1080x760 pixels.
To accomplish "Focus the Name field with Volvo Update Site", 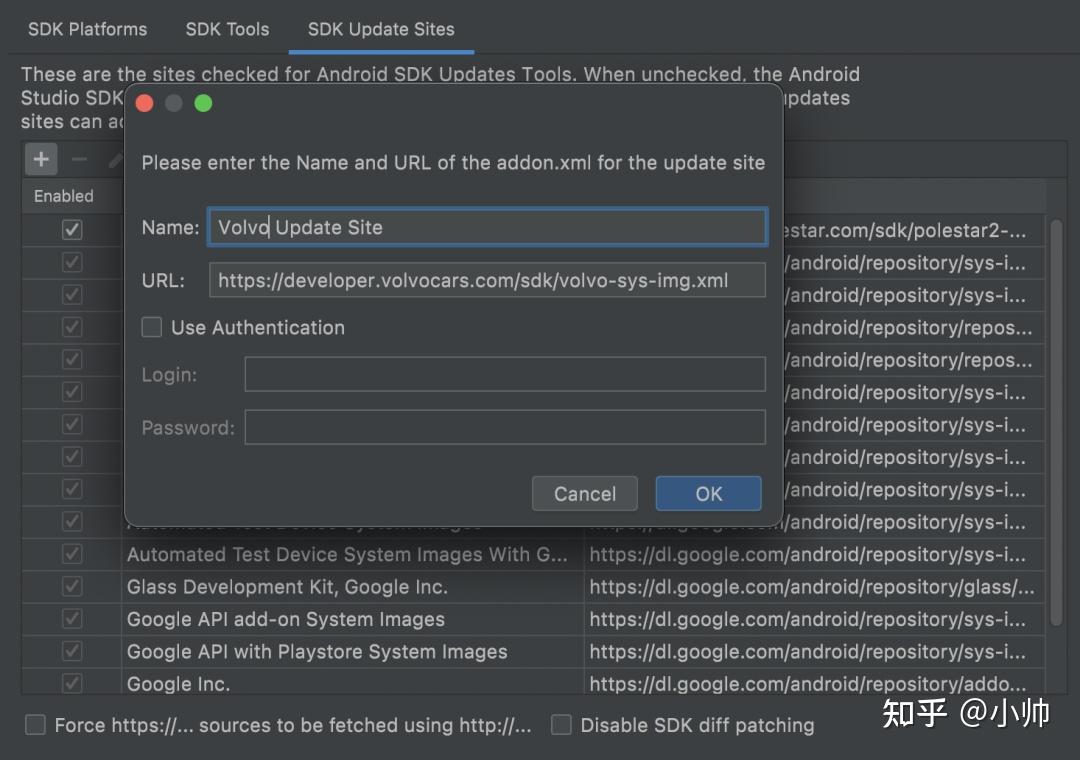I will click(x=487, y=227).
